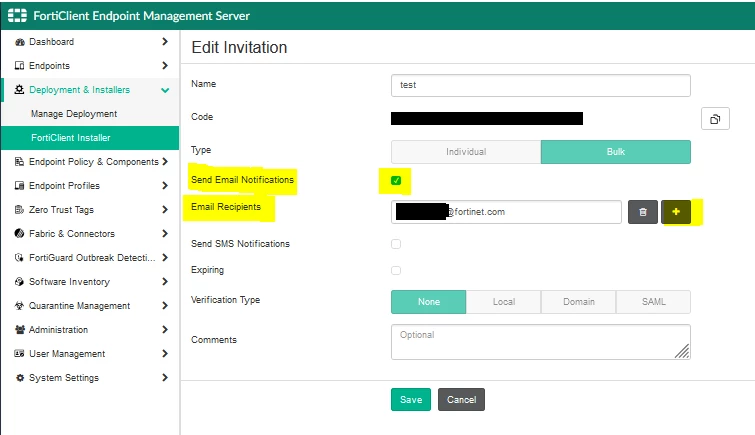Screen dimensions: 755x435
Task: Open the Administration menu item
Action: click(x=90, y=330)
